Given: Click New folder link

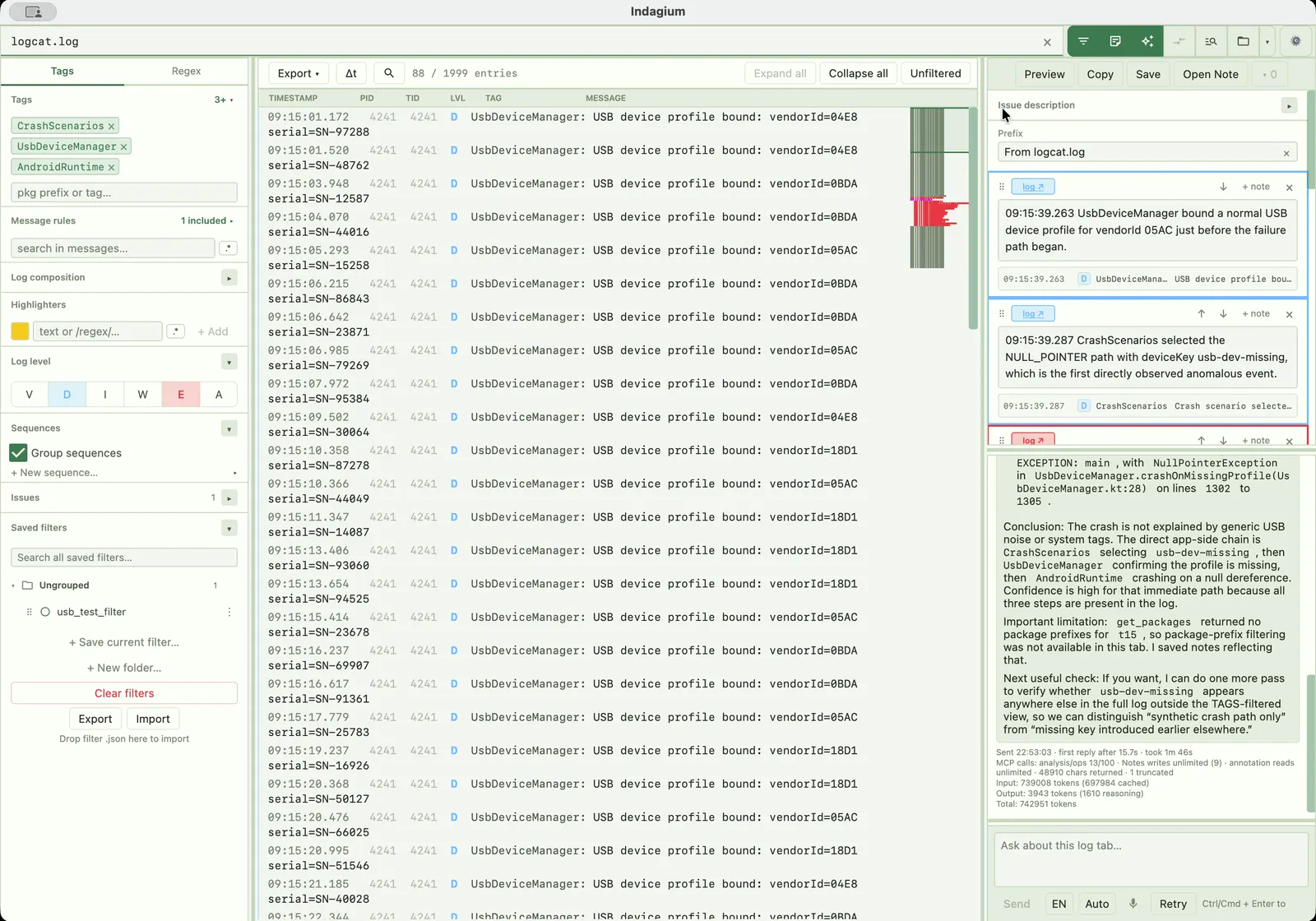Looking at the screenshot, I should coord(124,668).
